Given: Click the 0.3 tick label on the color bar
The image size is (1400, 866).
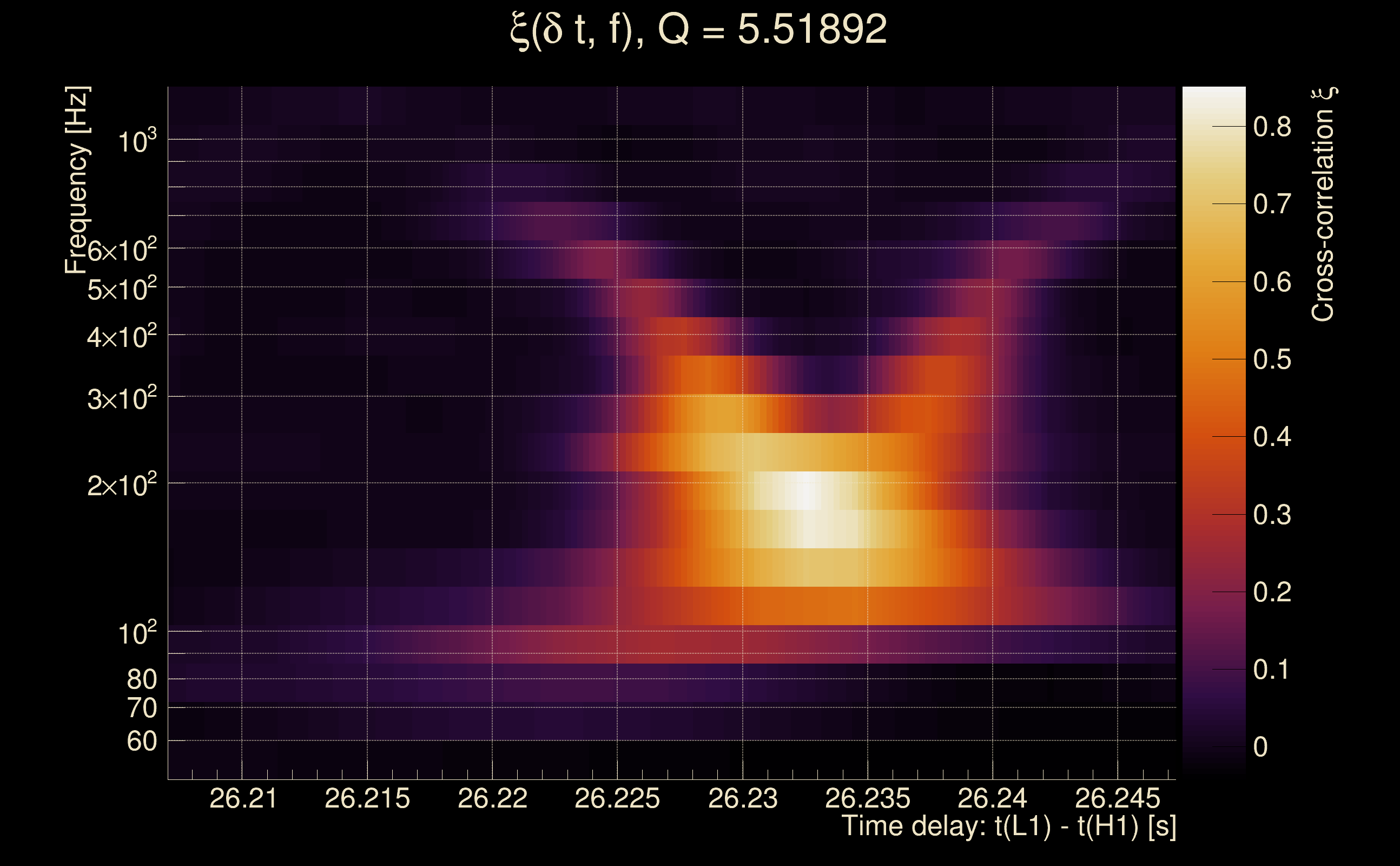Looking at the screenshot, I should point(1272,515).
